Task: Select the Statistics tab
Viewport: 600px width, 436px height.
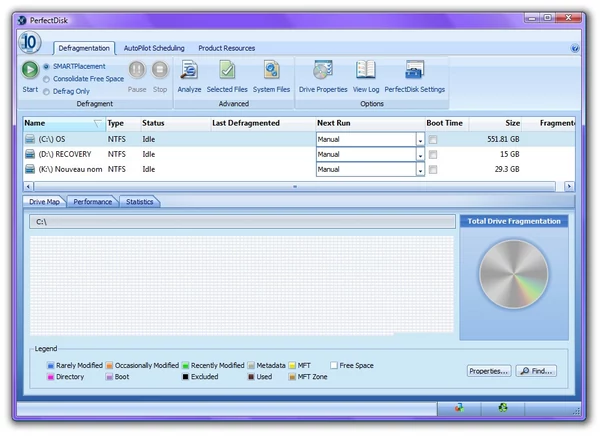Action: click(139, 202)
